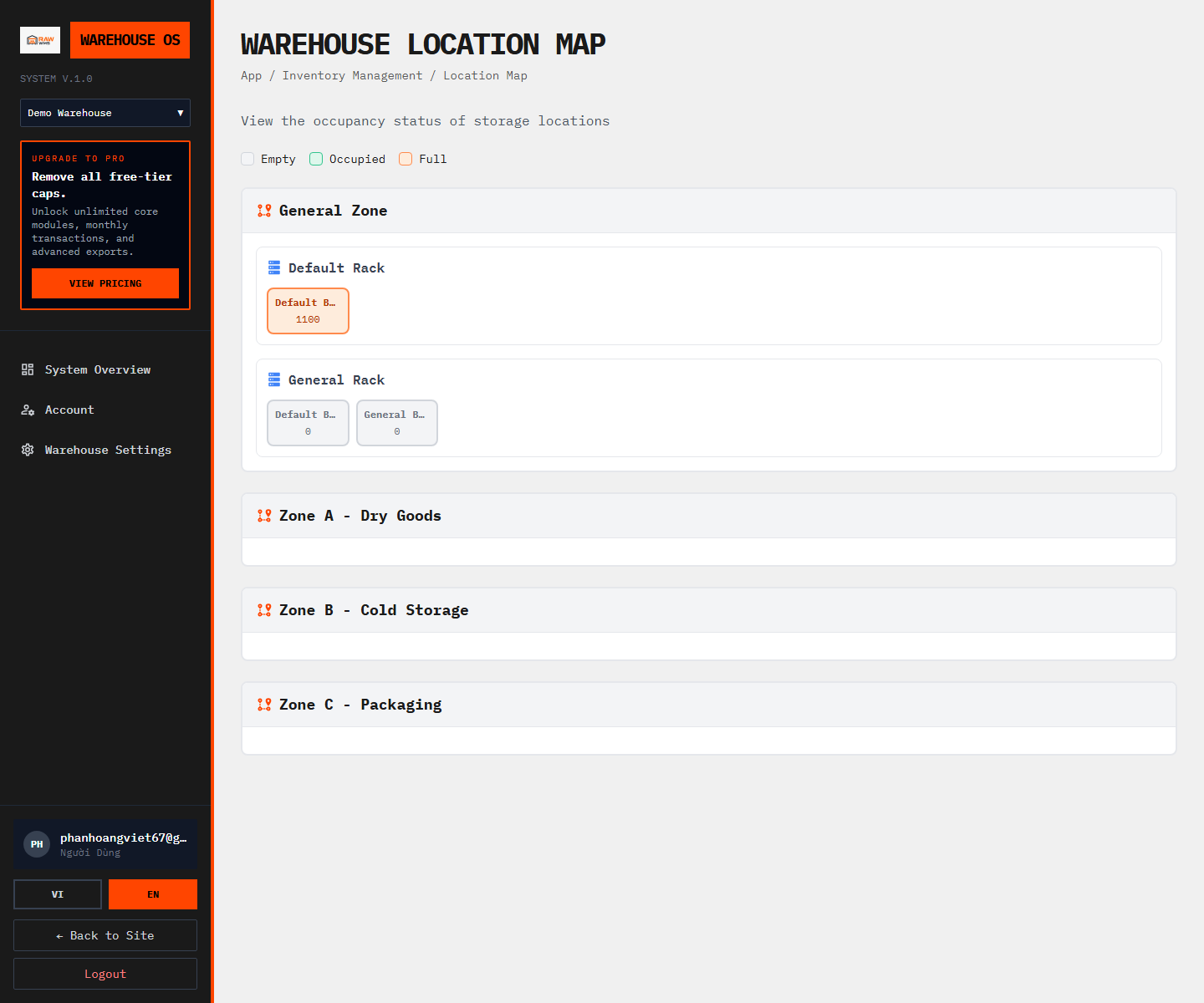1204x1003 pixels.
Task: Click the View Pricing button
Action: (x=105, y=283)
